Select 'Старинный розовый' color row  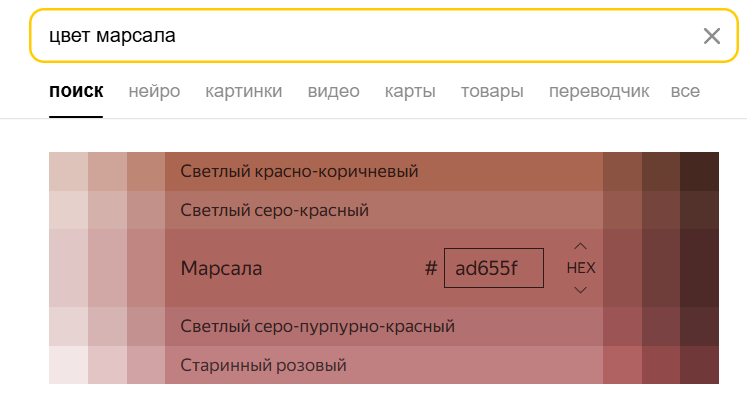click(x=383, y=365)
